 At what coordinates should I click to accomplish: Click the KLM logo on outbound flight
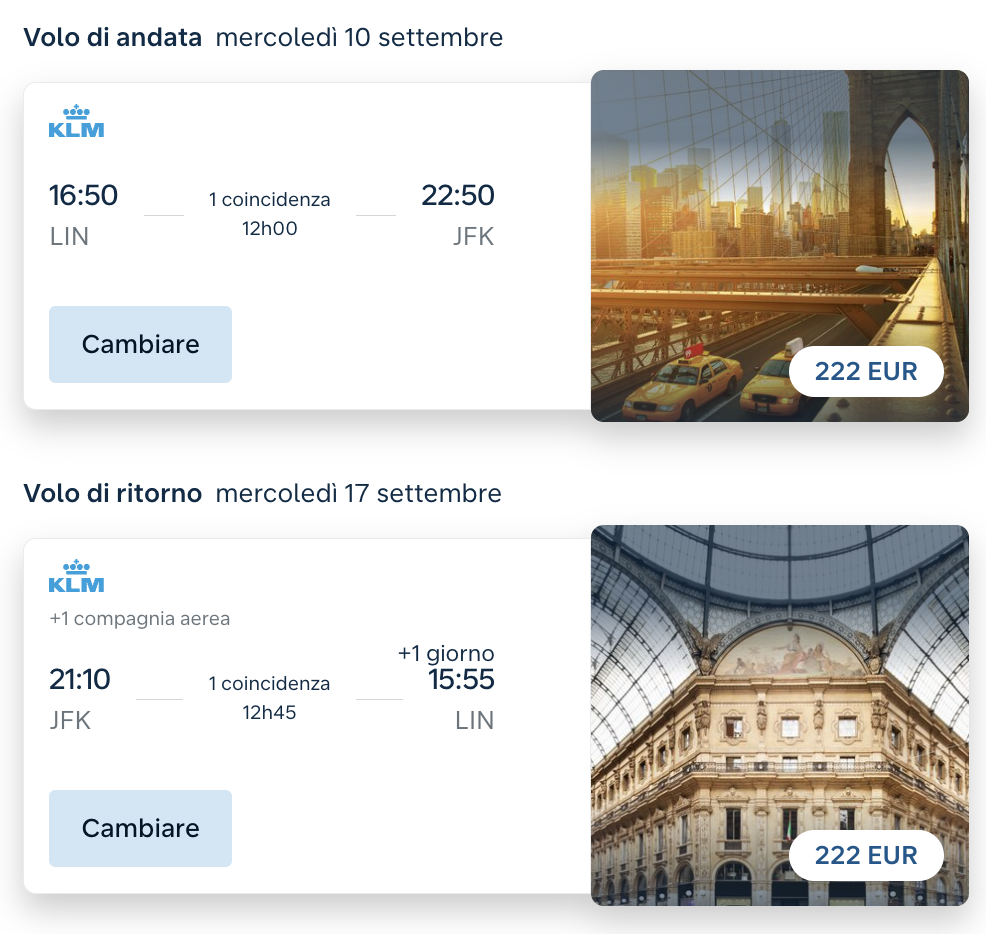coord(76,121)
